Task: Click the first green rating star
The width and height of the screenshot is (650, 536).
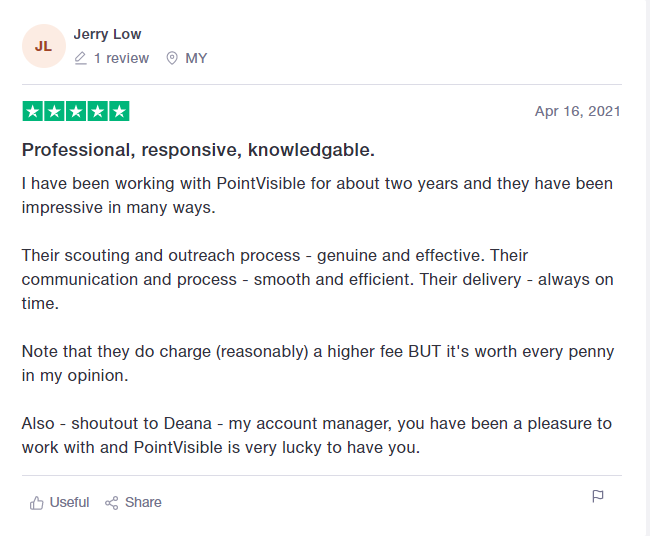Action: (33, 111)
